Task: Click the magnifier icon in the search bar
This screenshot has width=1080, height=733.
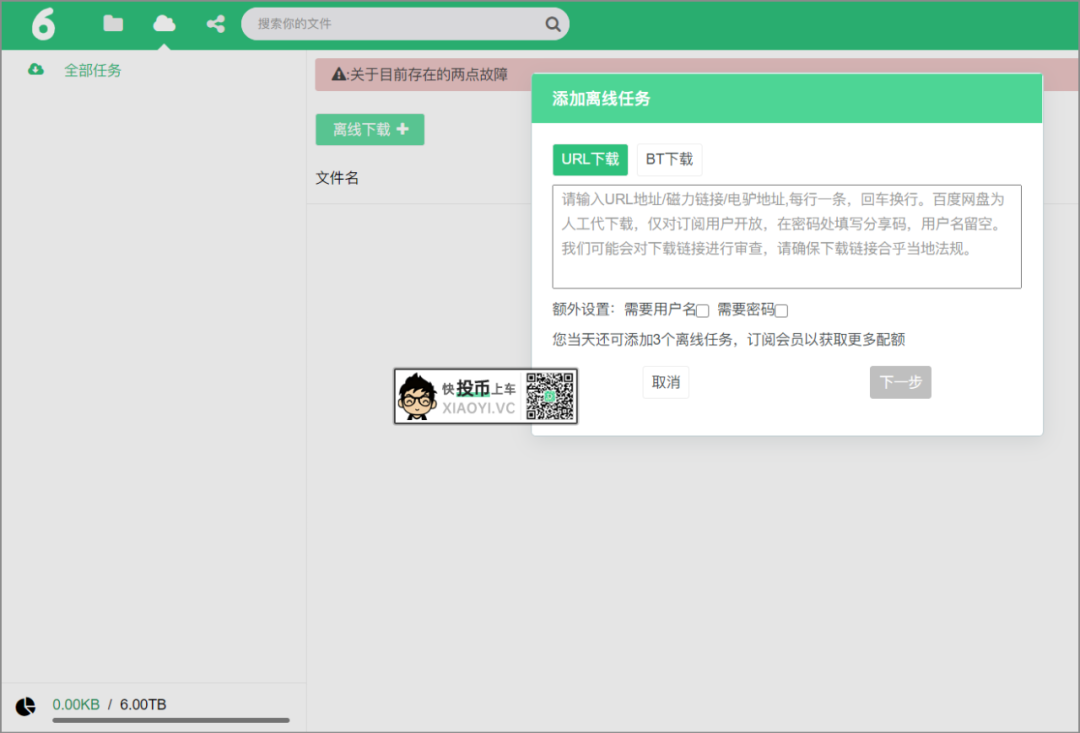Action: [x=552, y=23]
